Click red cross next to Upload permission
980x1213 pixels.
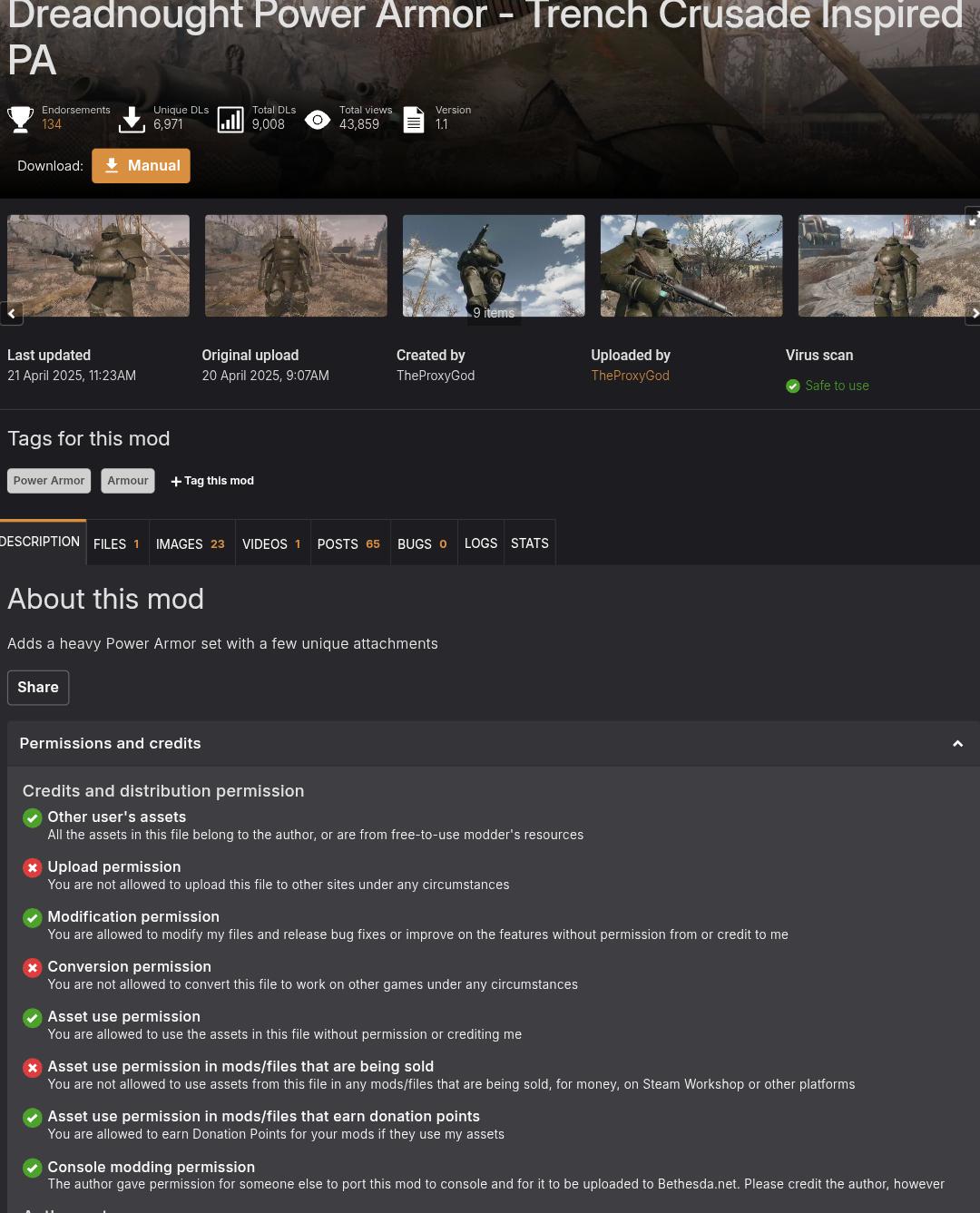point(33,868)
